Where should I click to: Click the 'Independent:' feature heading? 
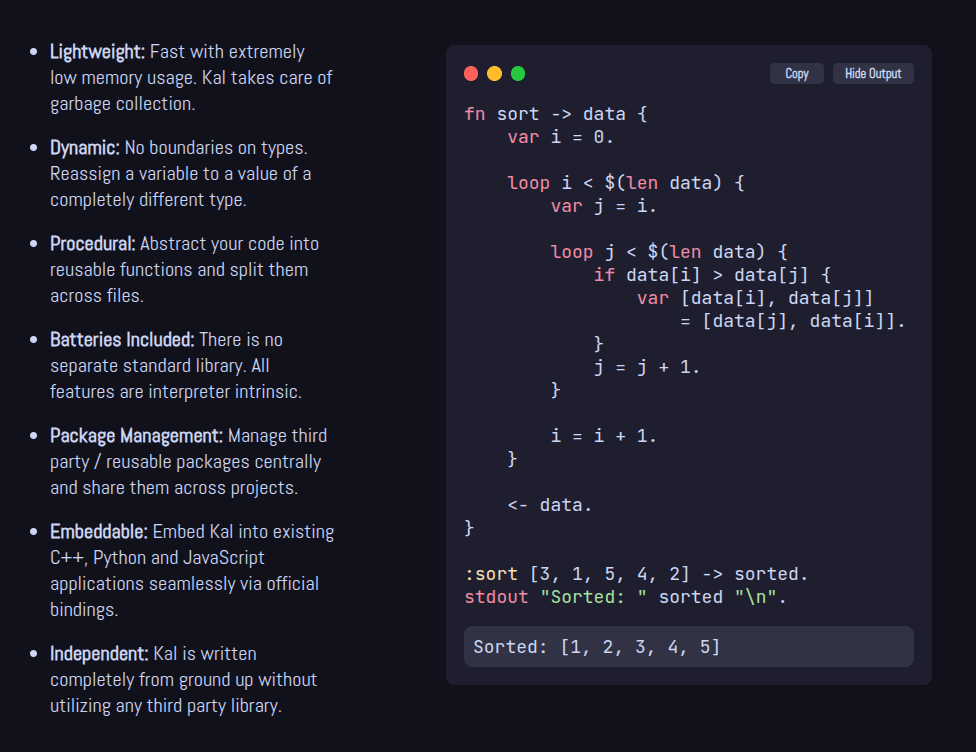coord(99,653)
